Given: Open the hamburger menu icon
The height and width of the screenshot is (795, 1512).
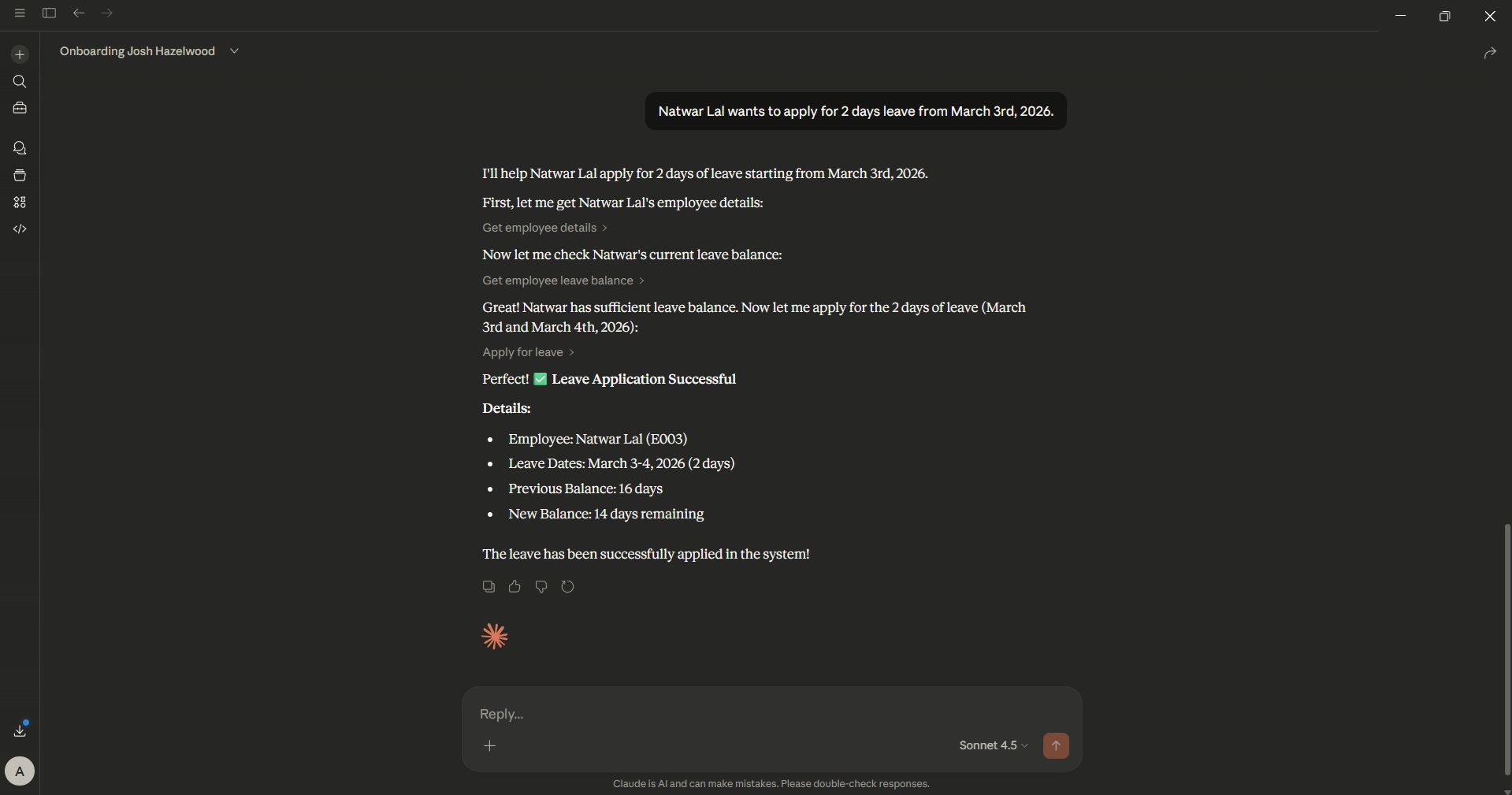Looking at the screenshot, I should coord(20,13).
